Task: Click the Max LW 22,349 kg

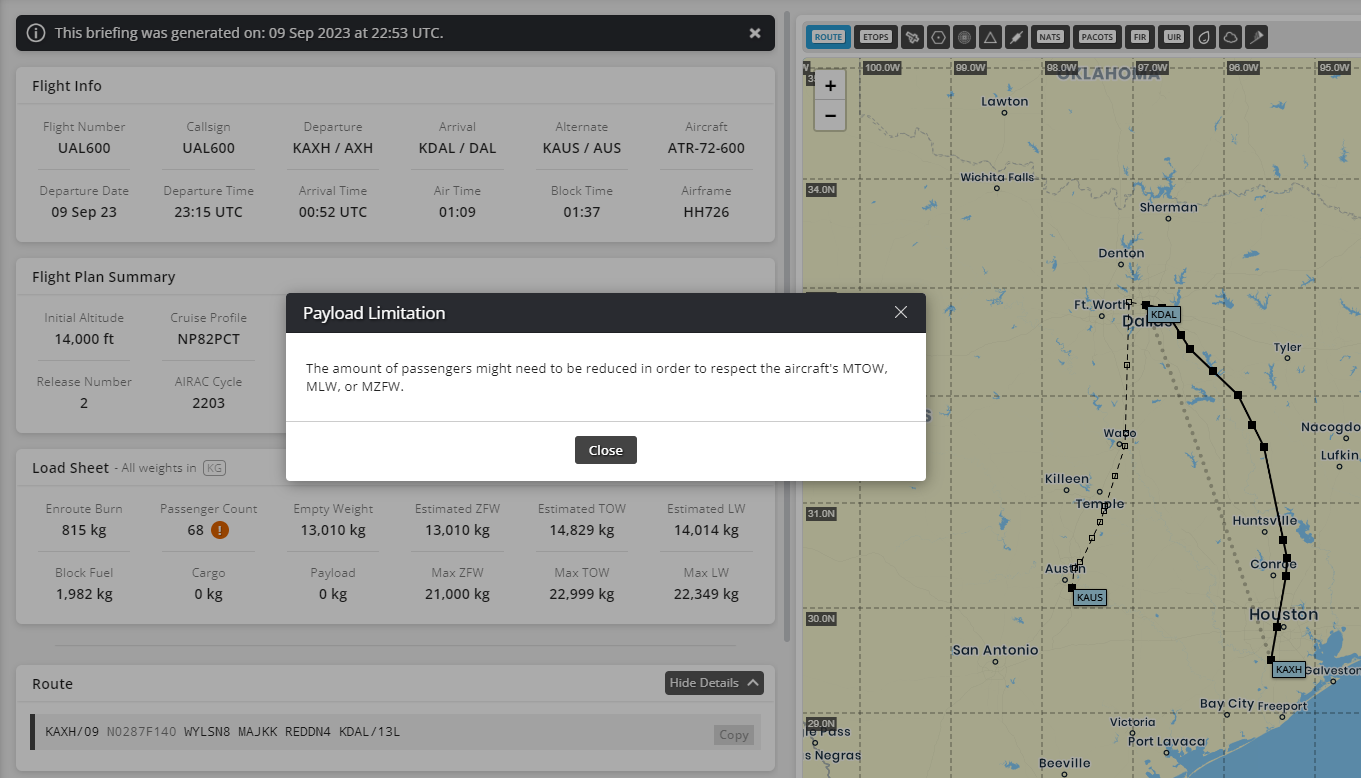Action: (706, 594)
